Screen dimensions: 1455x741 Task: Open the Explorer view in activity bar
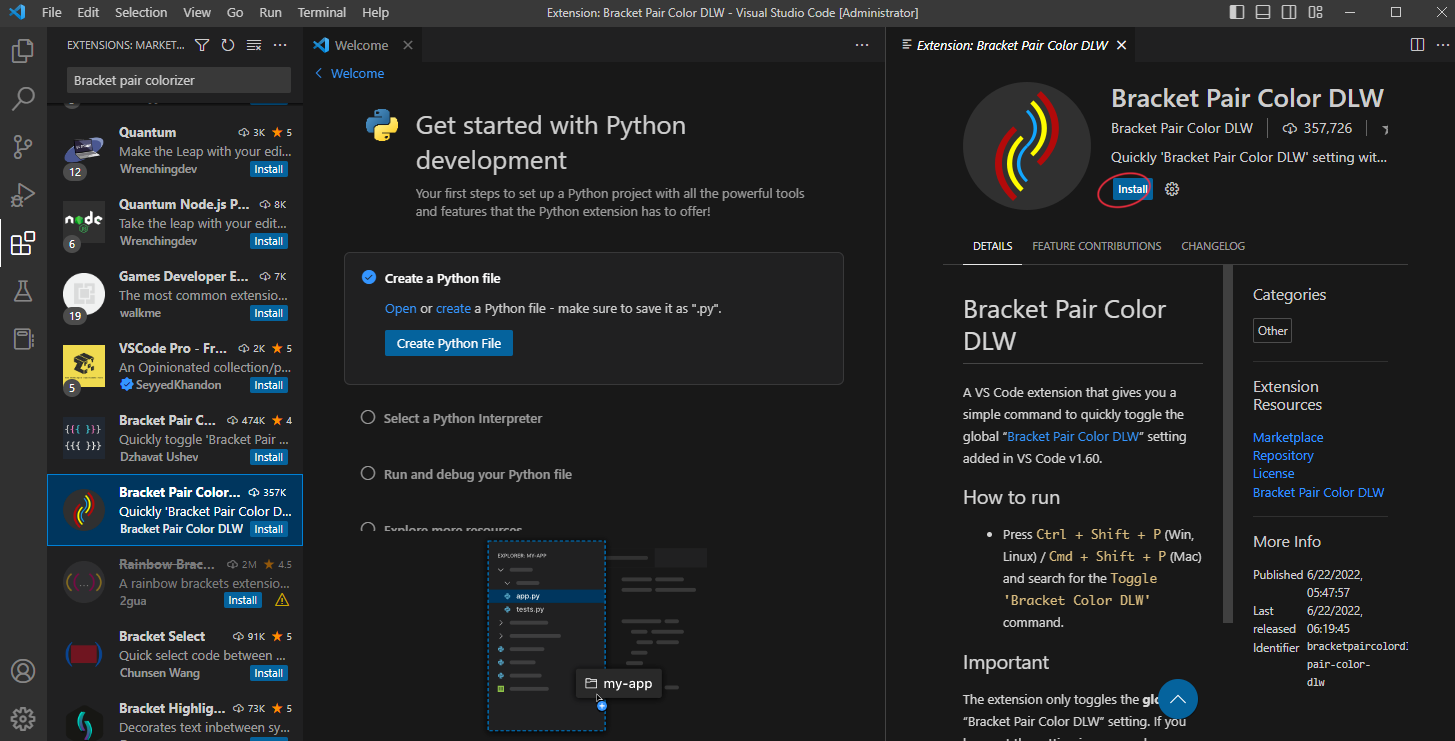(x=22, y=51)
